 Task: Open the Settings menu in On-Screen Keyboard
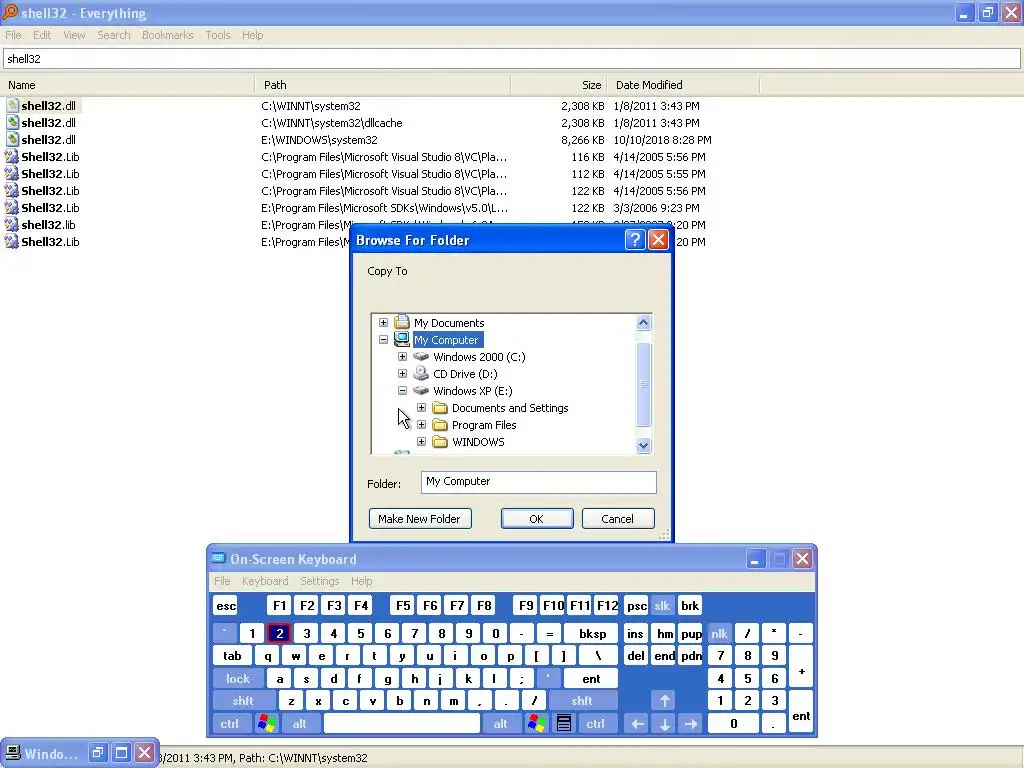(x=320, y=581)
